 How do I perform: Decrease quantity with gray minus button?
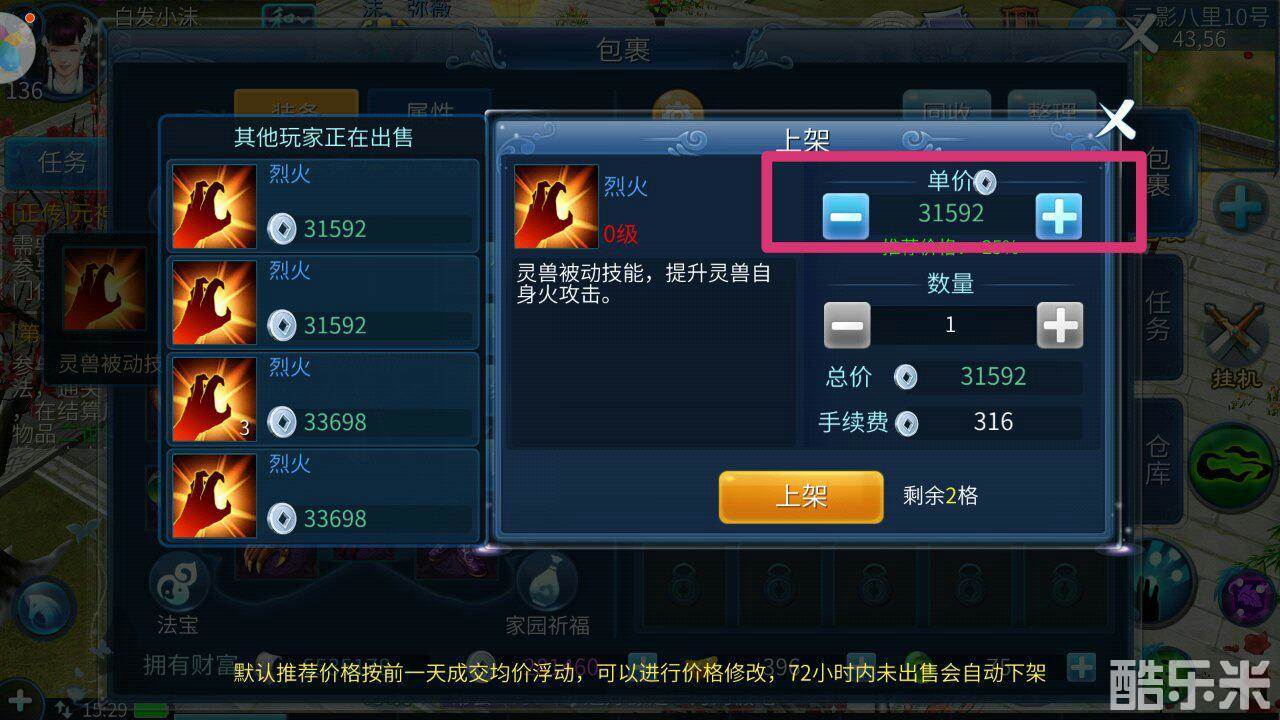[x=847, y=325]
